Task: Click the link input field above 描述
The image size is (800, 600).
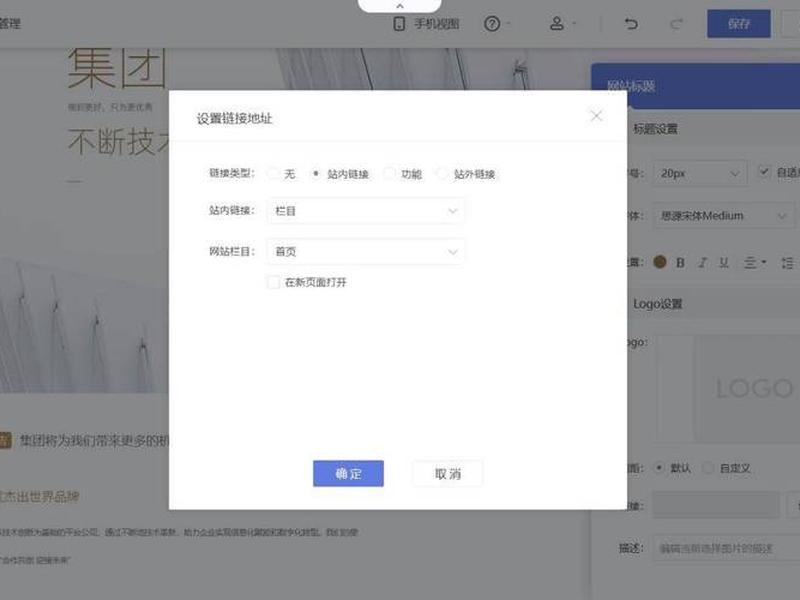Action: click(716, 505)
